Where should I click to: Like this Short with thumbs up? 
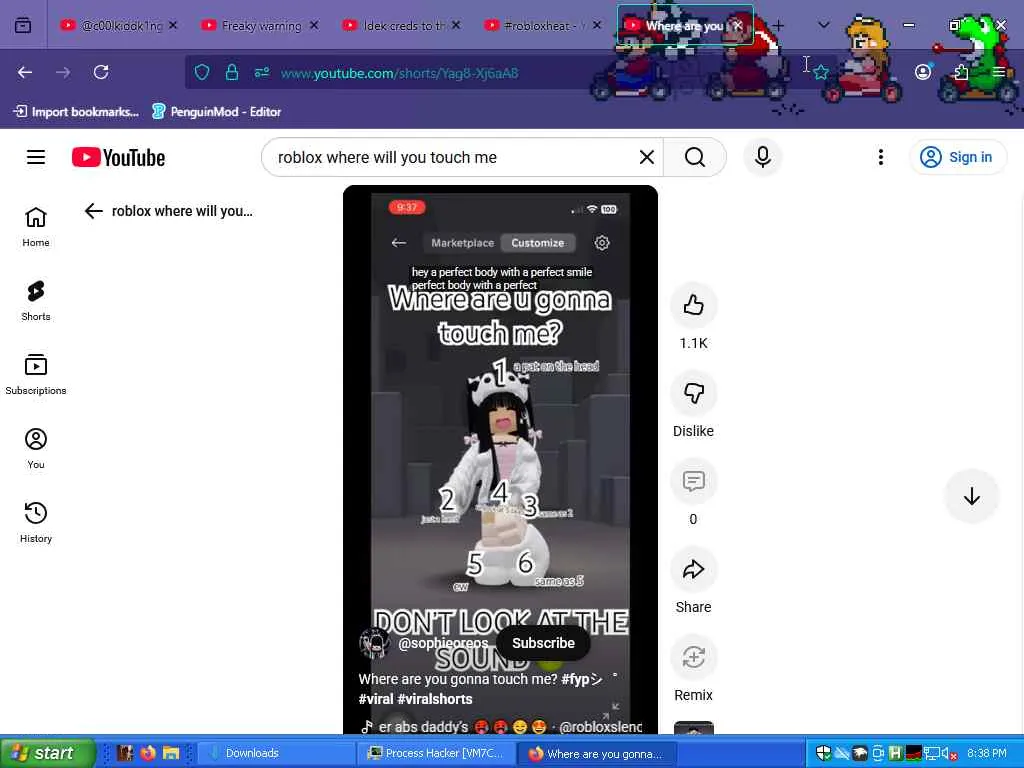coord(694,305)
